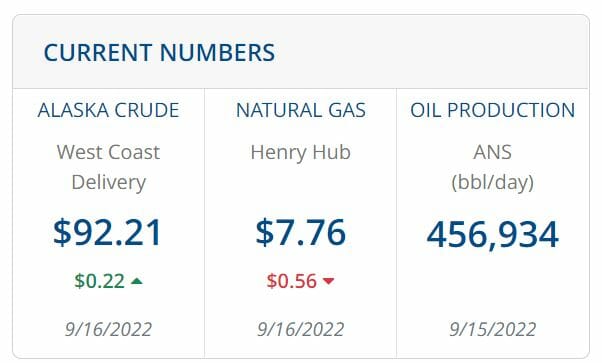Click the 9/15/2022 date under Oil Production
The width and height of the screenshot is (602, 363).
point(493,330)
